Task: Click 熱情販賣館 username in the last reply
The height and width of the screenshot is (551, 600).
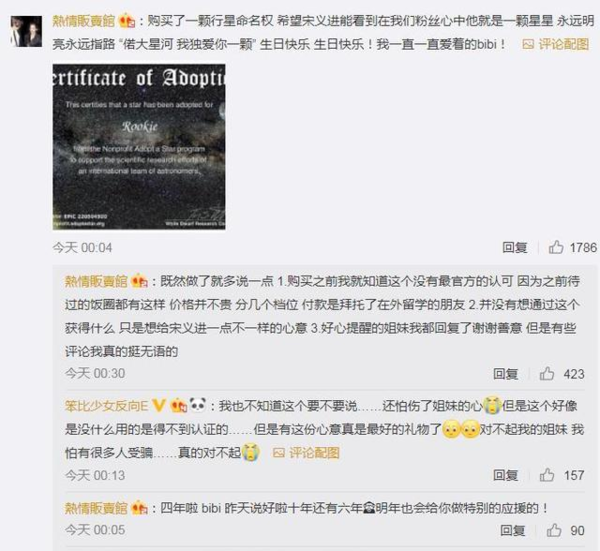Action: click(96, 509)
